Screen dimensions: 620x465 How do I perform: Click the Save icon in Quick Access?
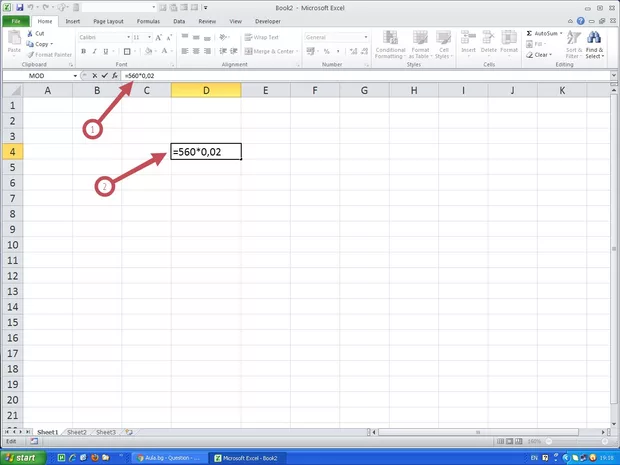point(19,7)
